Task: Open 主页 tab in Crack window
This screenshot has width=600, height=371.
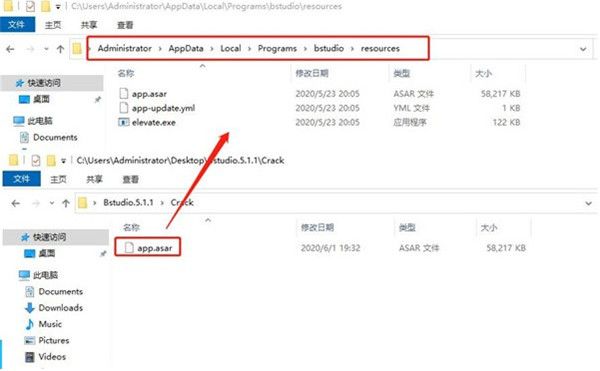Action: (58, 179)
